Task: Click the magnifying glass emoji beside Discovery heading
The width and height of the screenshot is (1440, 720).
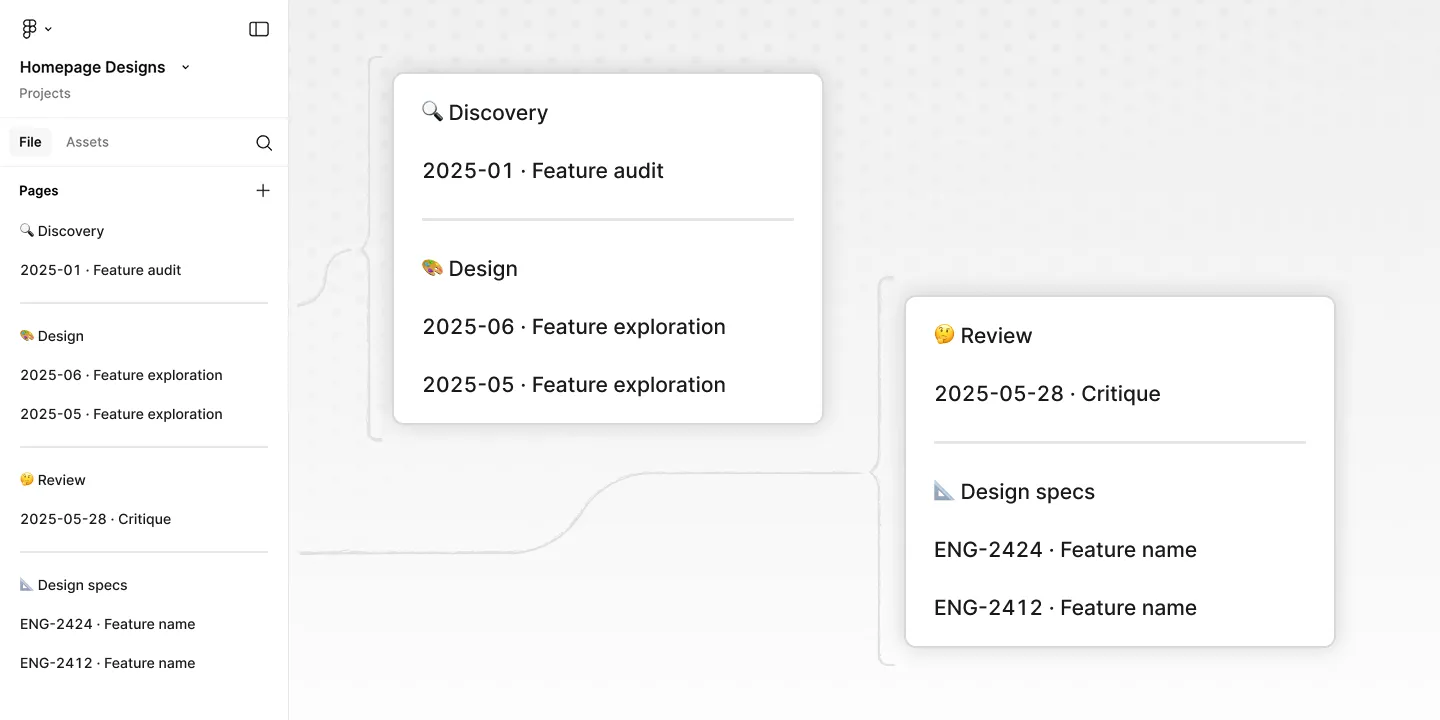Action: pyautogui.click(x=431, y=111)
